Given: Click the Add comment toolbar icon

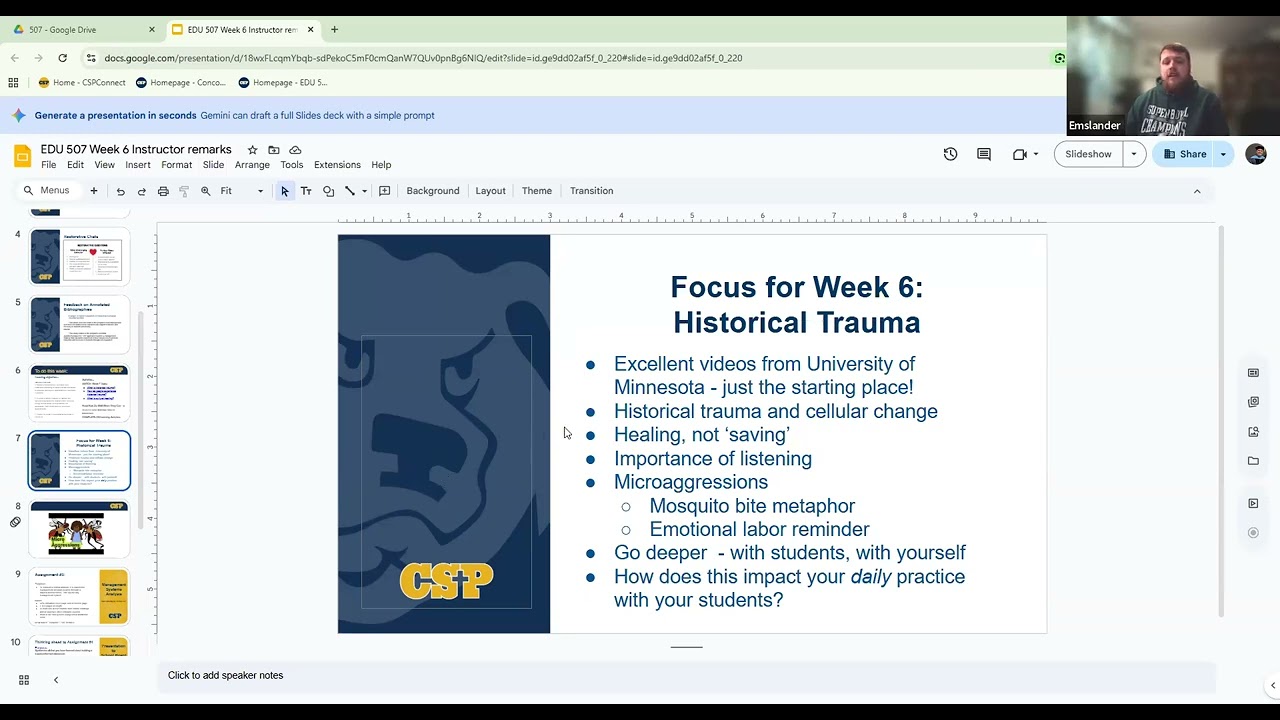Looking at the screenshot, I should point(384,191).
